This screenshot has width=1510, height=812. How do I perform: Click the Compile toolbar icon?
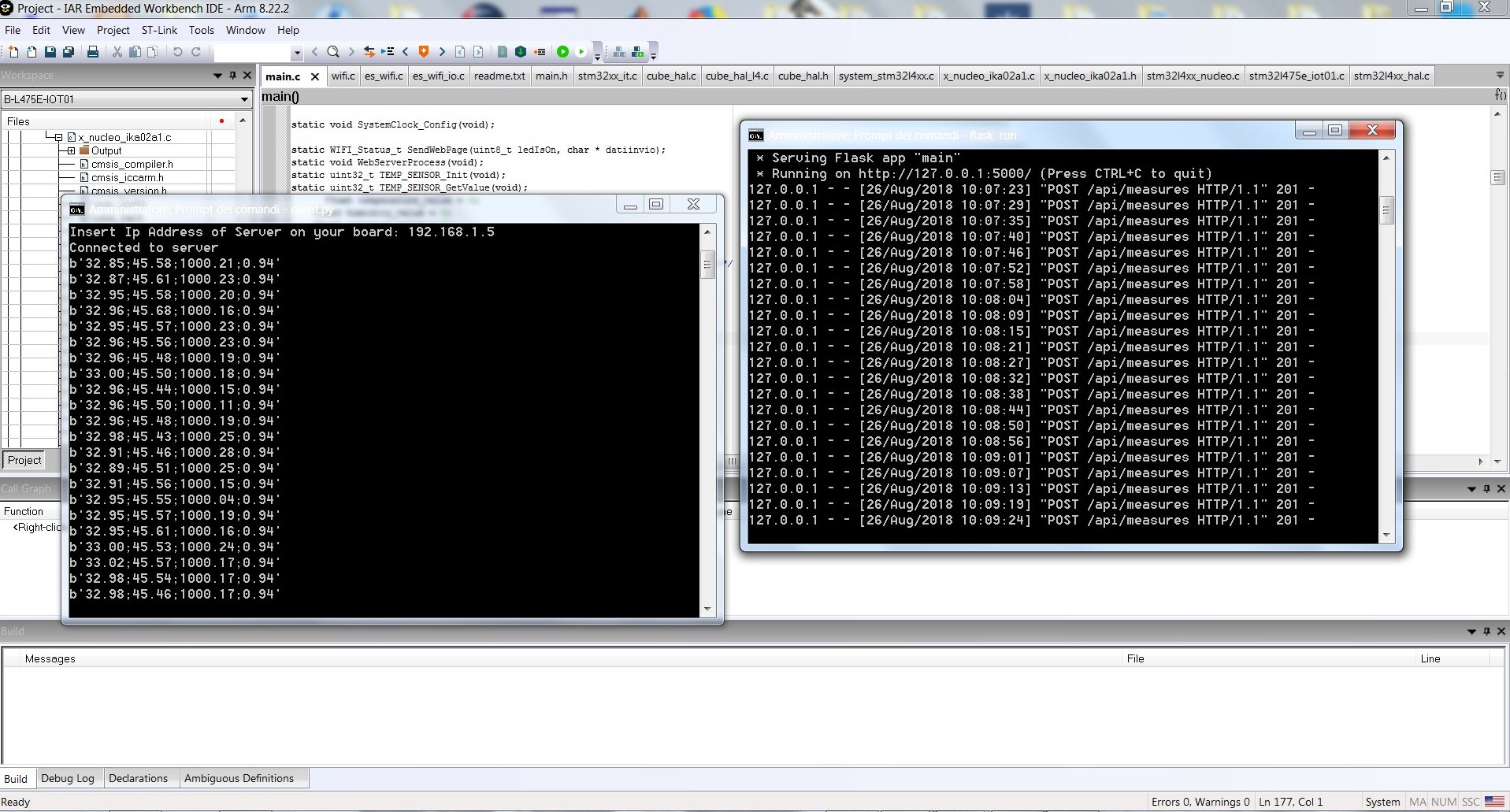tap(503, 52)
